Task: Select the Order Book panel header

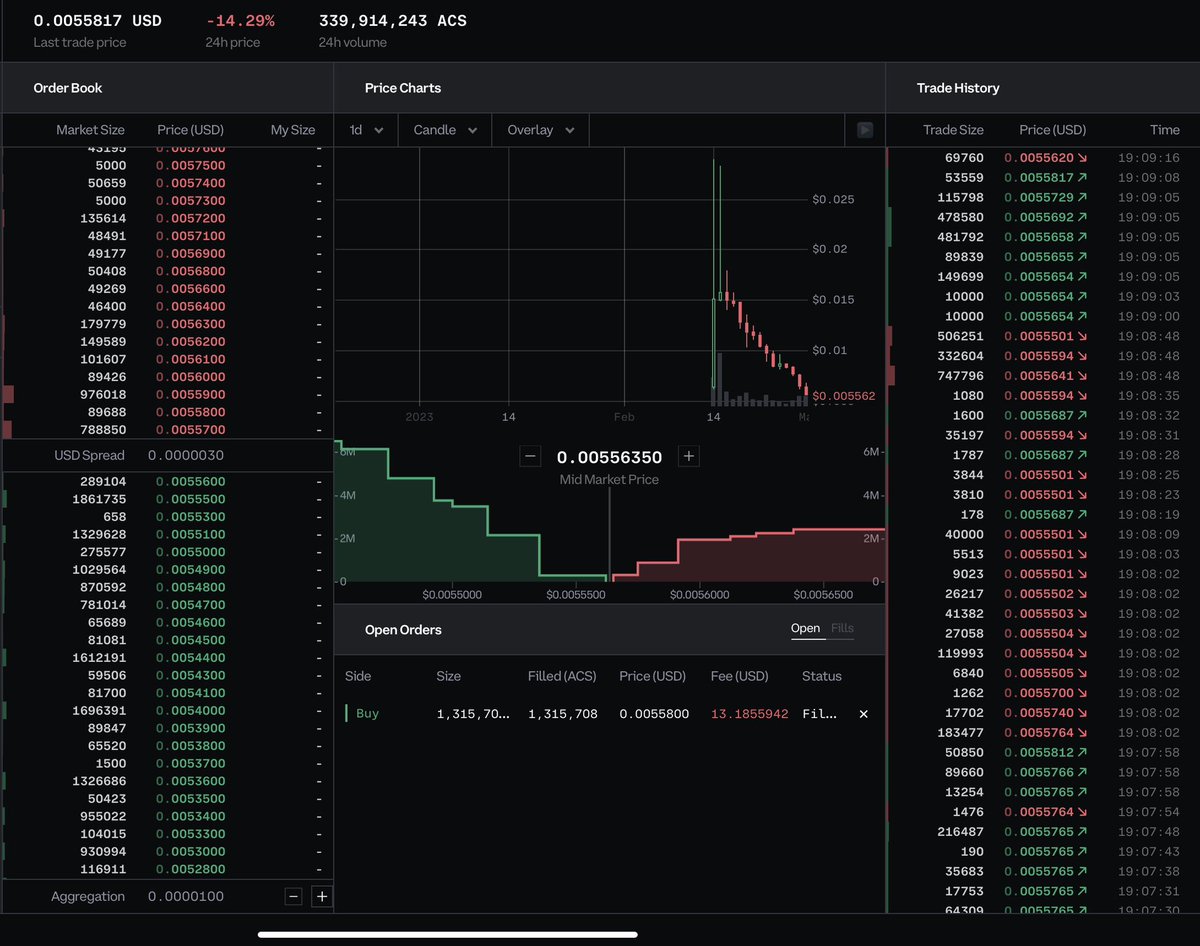Action: click(x=68, y=88)
